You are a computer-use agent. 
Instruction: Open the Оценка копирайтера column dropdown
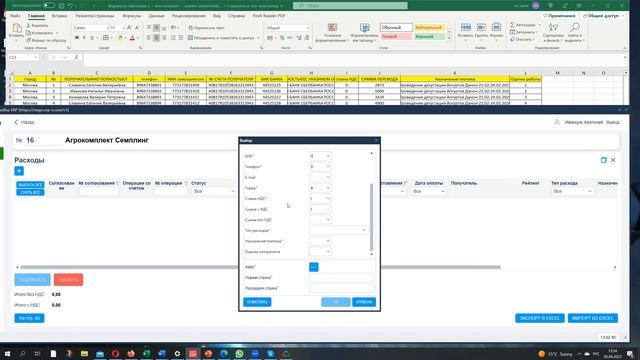click(320, 251)
